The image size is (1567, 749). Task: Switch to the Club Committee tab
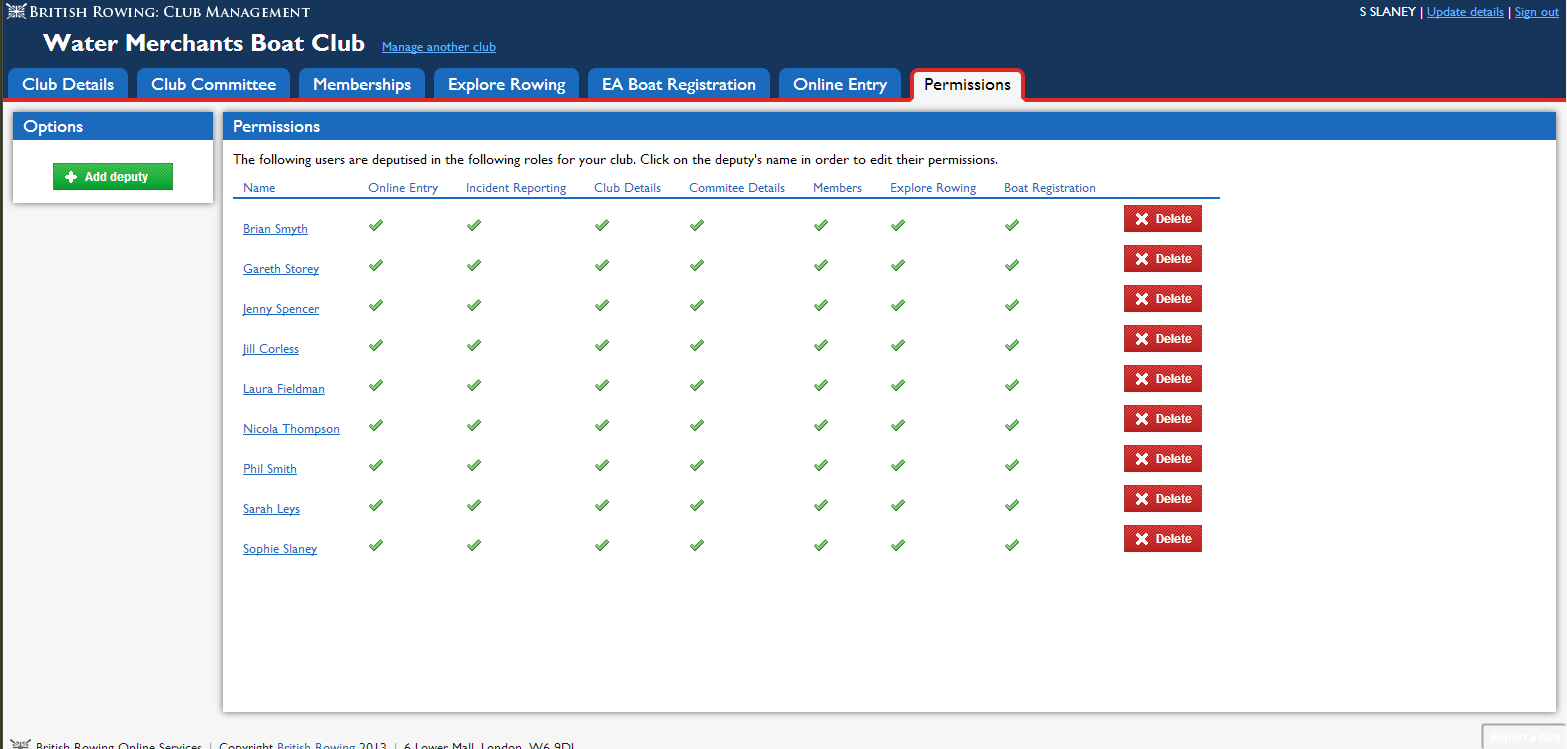(x=213, y=84)
